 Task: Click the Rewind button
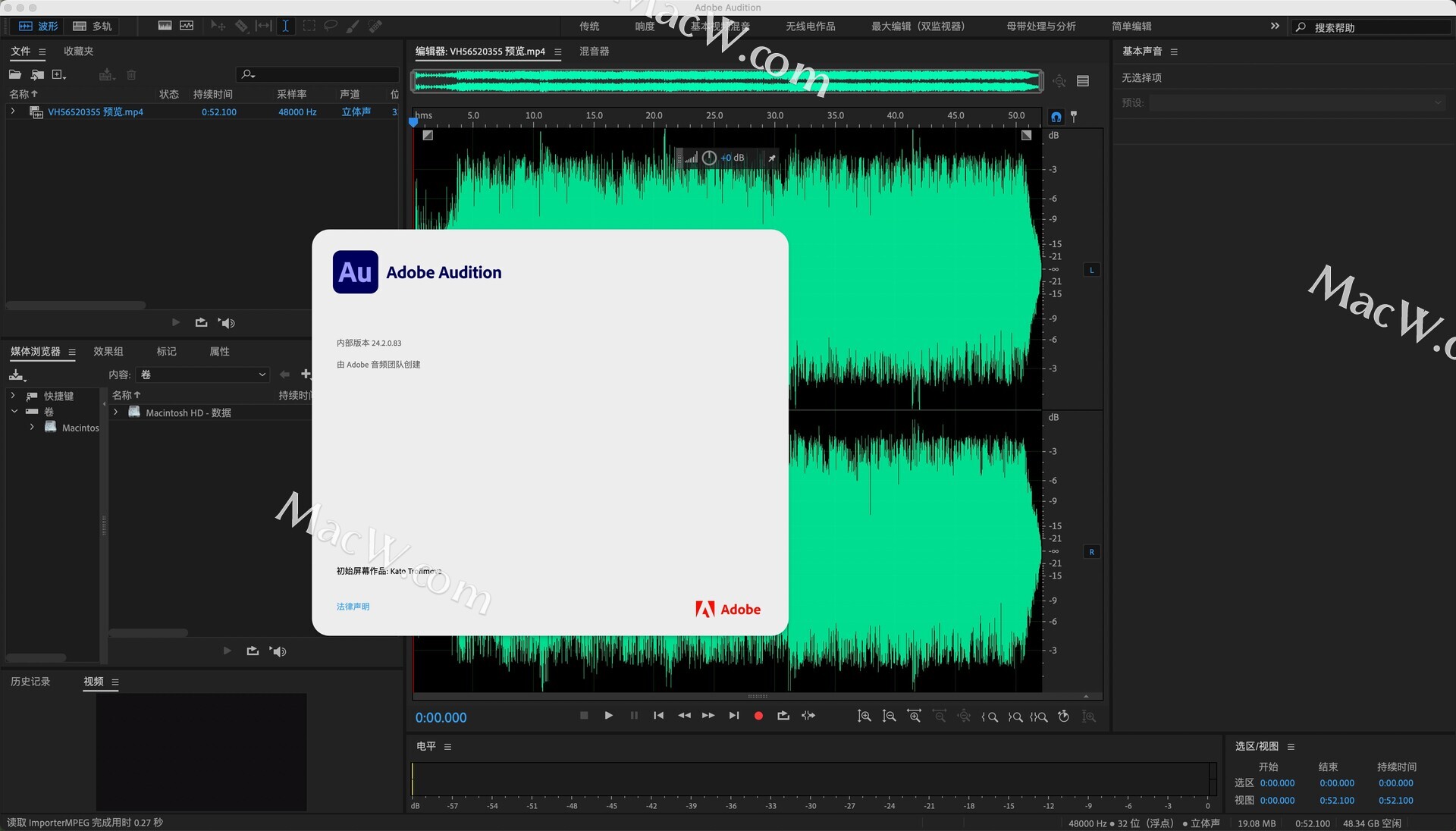[x=684, y=715]
